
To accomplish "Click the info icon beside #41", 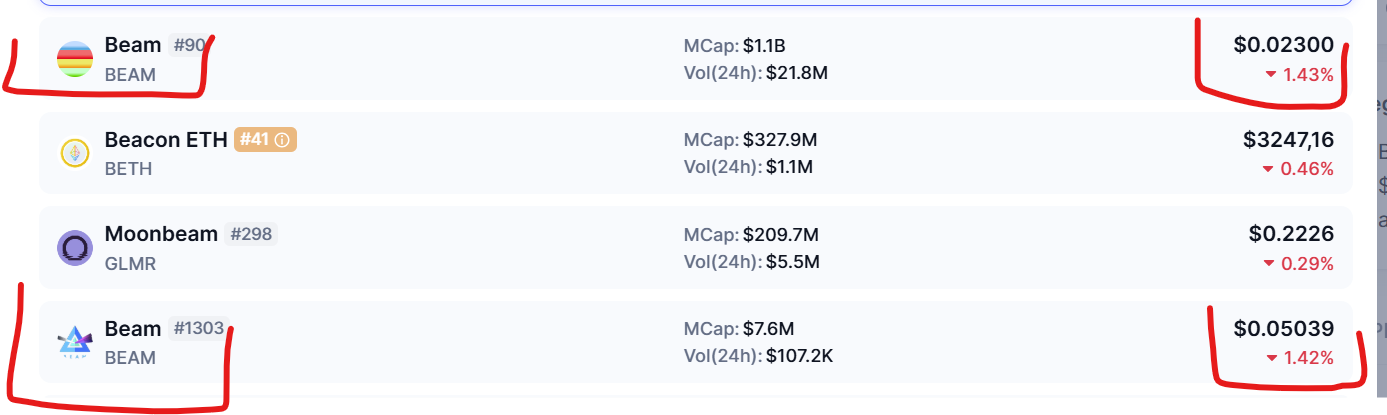I will pos(282,140).
